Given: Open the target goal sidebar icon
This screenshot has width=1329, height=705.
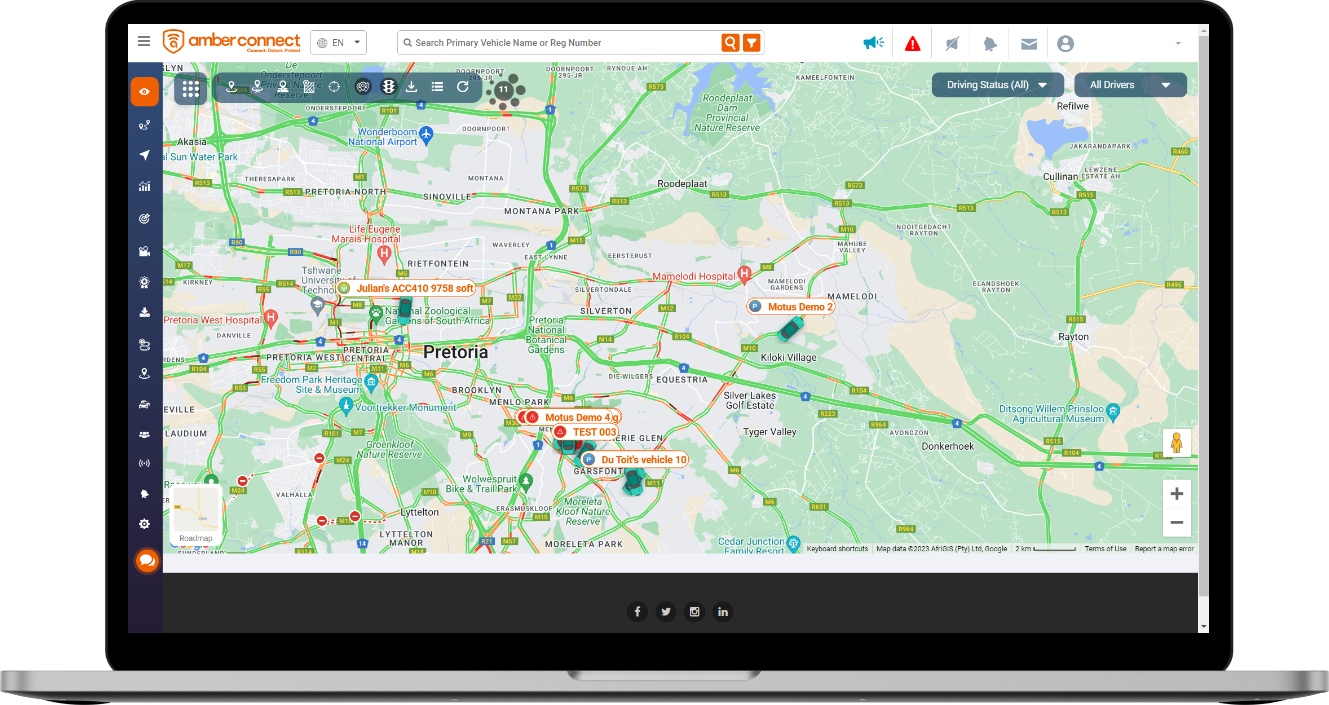Looking at the screenshot, I should (145, 218).
